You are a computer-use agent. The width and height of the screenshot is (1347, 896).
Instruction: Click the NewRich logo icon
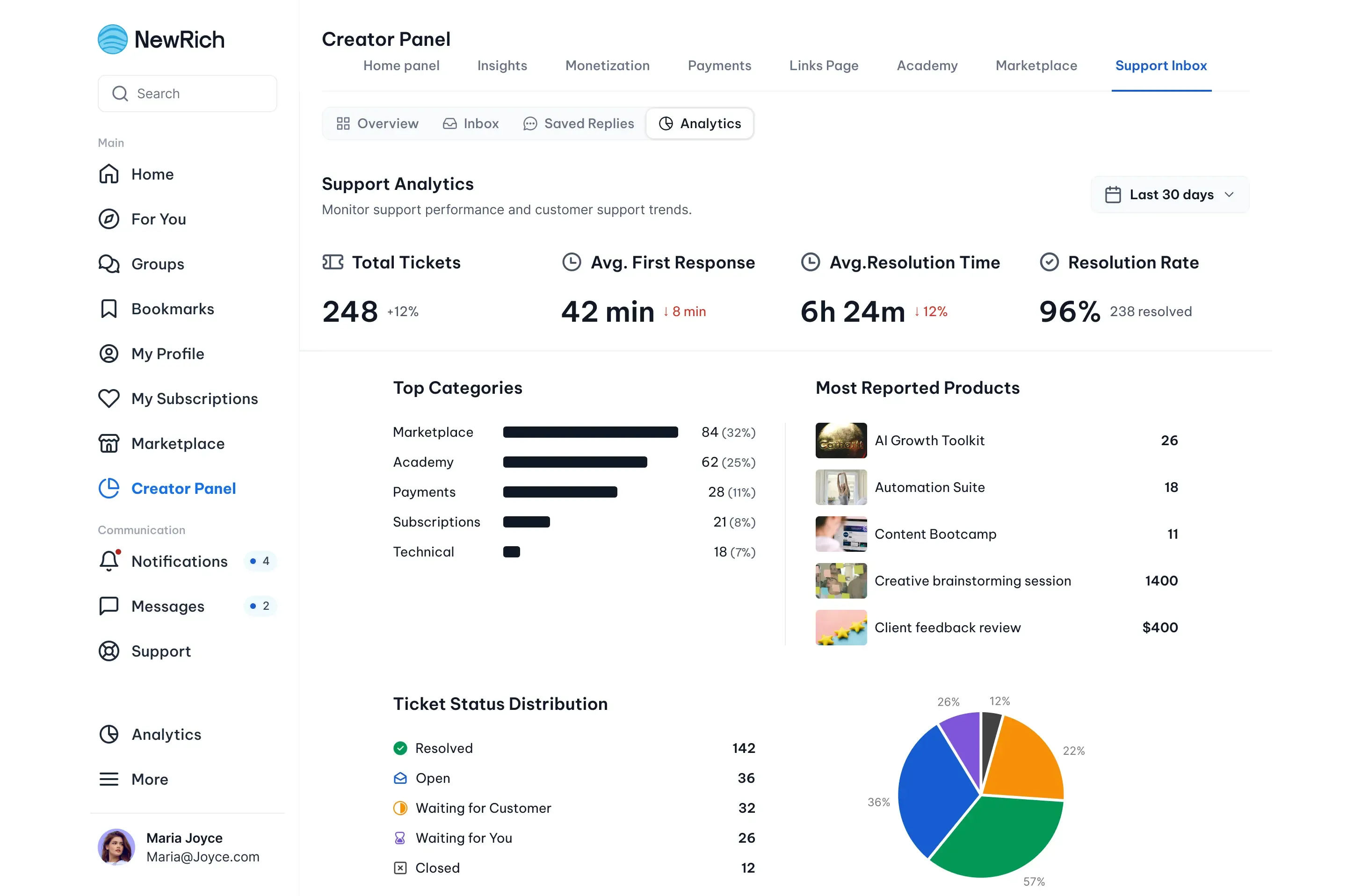[x=113, y=39]
